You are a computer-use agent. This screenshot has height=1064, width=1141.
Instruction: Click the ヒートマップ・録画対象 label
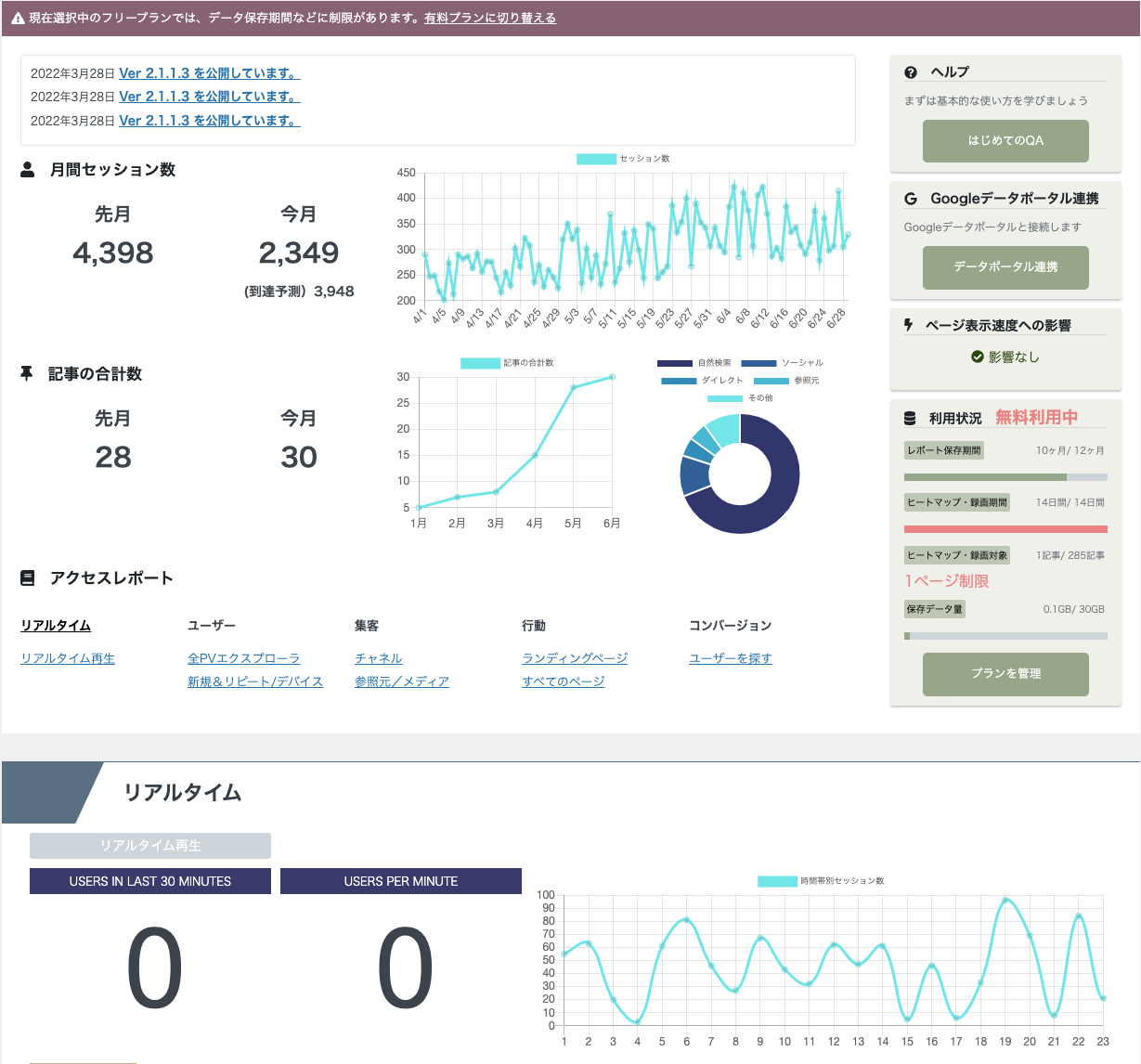click(957, 555)
